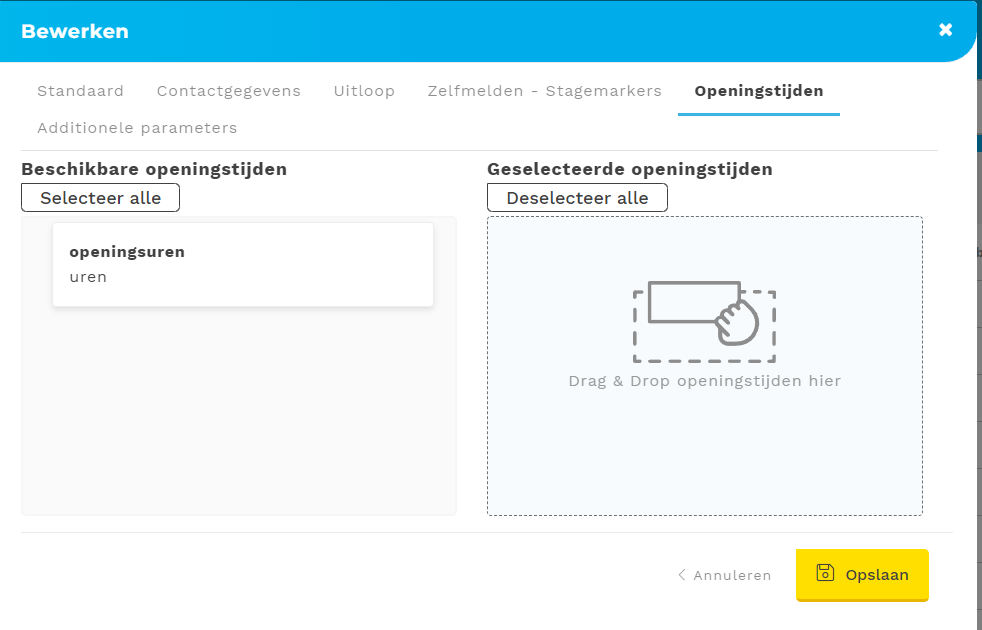The image size is (982, 630).
Task: Open the Zelfmelden - Stagemarkers tab
Action: click(x=544, y=91)
